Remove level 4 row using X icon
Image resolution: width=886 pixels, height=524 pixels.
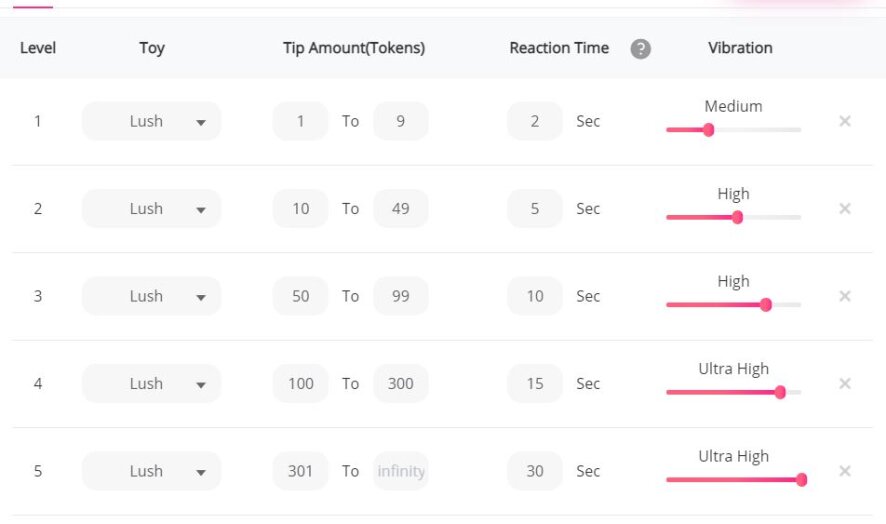(845, 384)
